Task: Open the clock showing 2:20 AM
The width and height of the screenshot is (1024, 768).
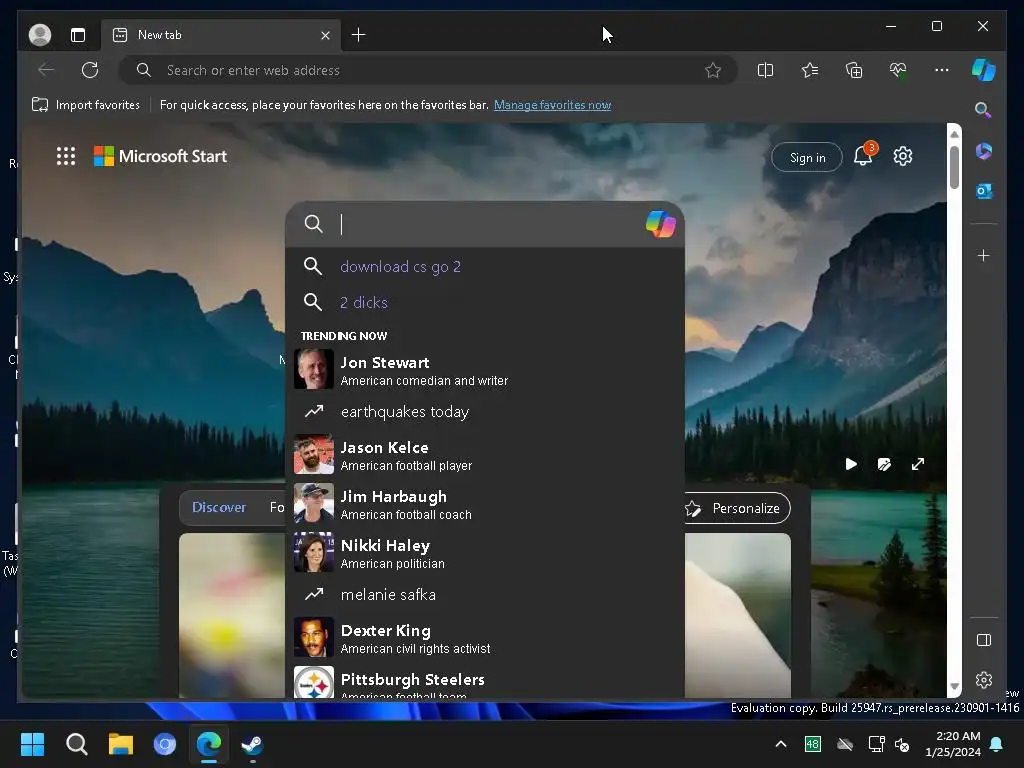Action: (953, 744)
